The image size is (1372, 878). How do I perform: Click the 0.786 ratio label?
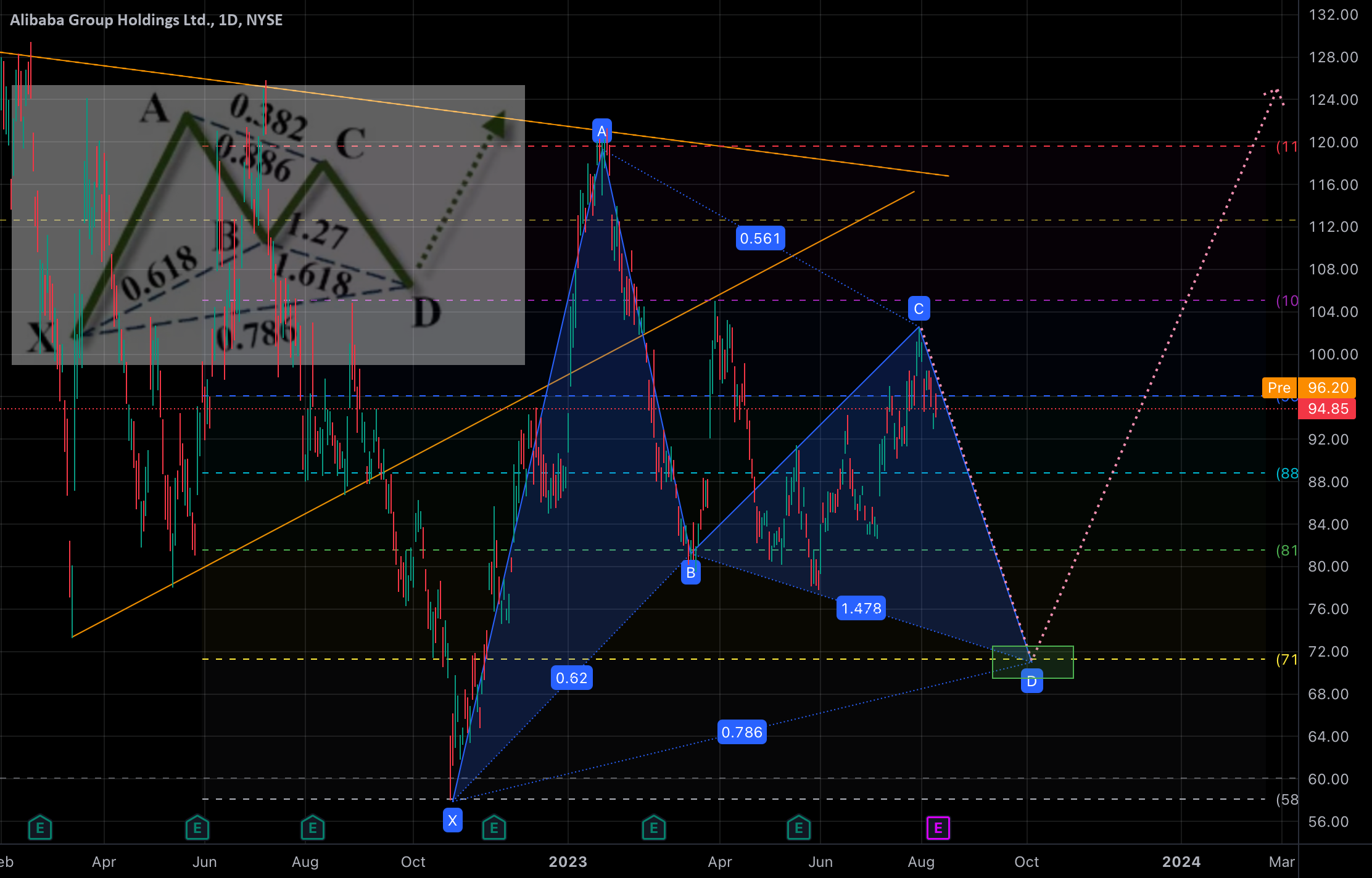point(742,732)
